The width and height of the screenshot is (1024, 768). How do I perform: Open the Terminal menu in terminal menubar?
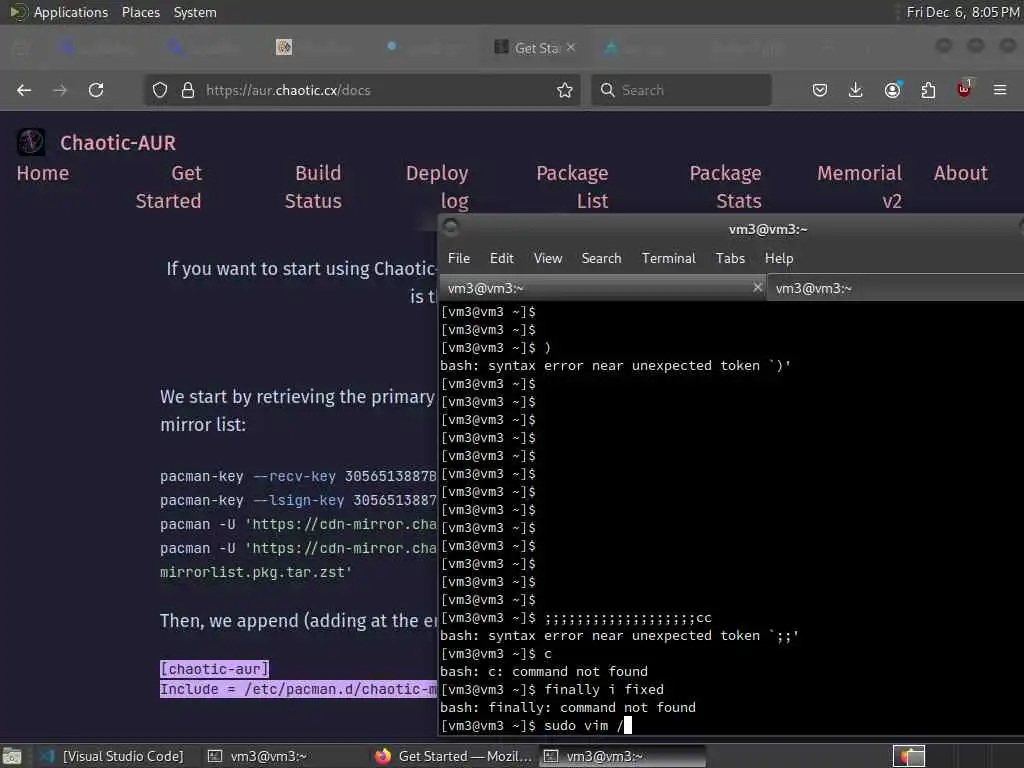coord(668,258)
